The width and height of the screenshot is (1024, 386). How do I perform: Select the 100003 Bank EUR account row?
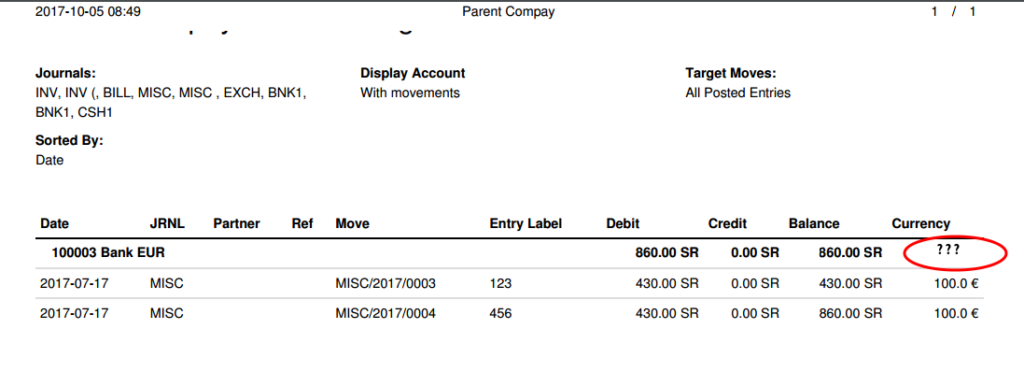[x=509, y=253]
